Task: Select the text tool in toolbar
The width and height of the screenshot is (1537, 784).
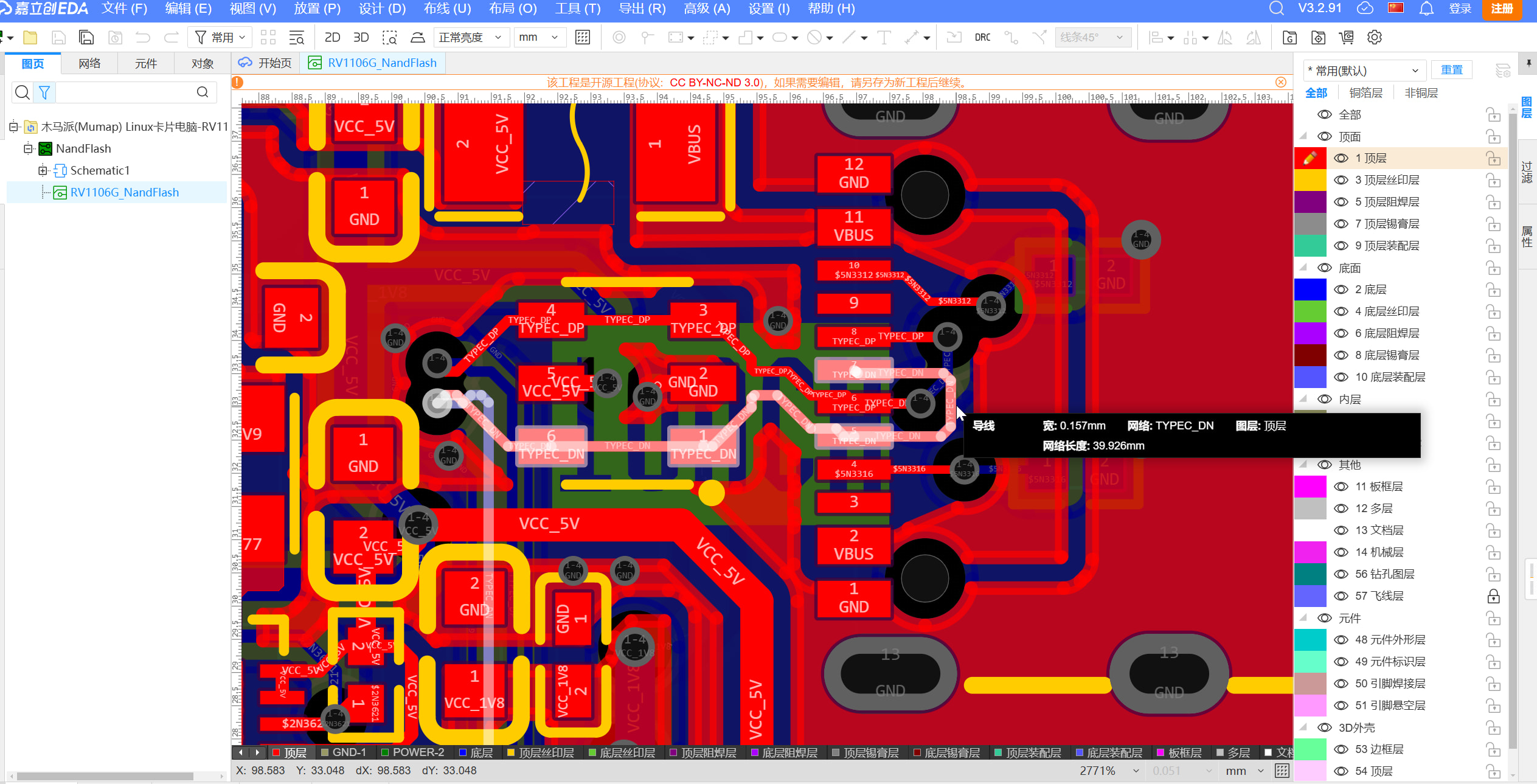Action: [884, 38]
